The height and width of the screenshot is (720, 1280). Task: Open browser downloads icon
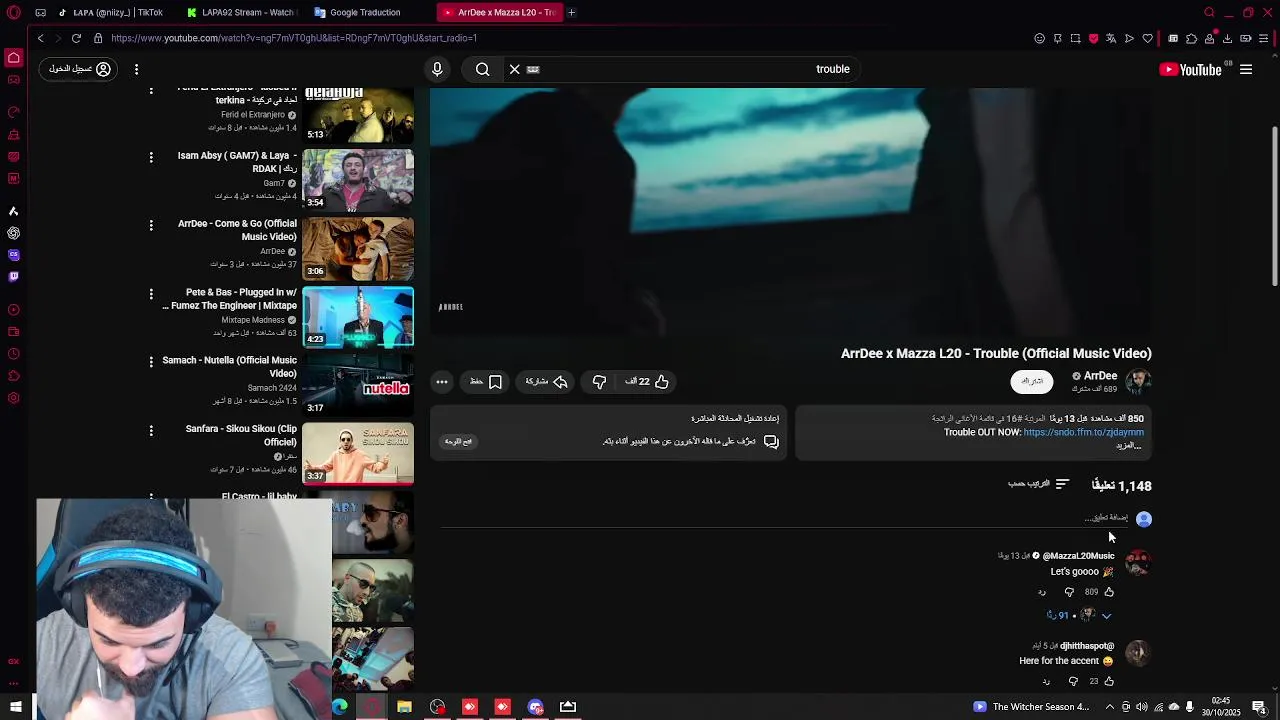click(1227, 38)
